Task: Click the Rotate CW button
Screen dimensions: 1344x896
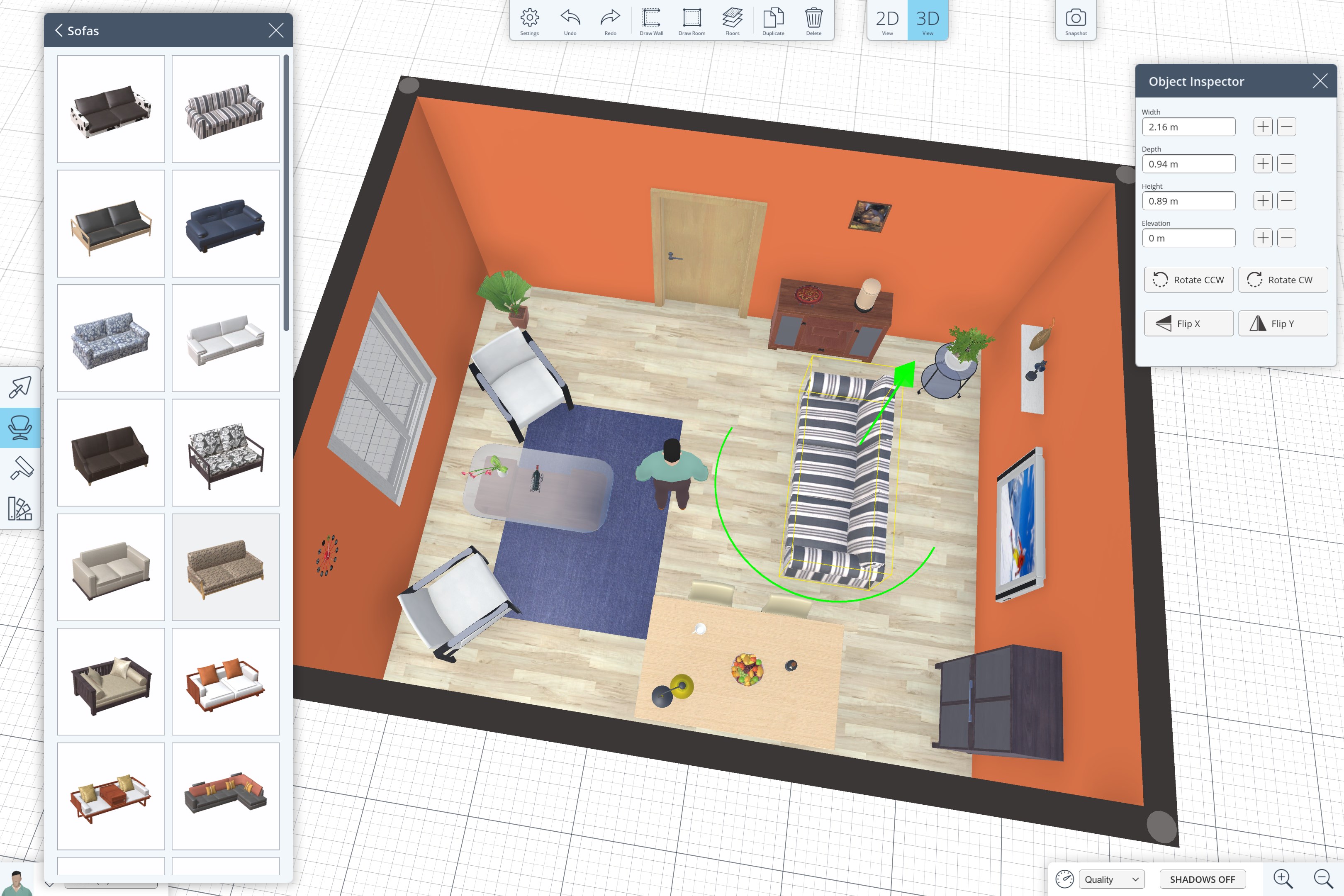Action: pos(1283,280)
